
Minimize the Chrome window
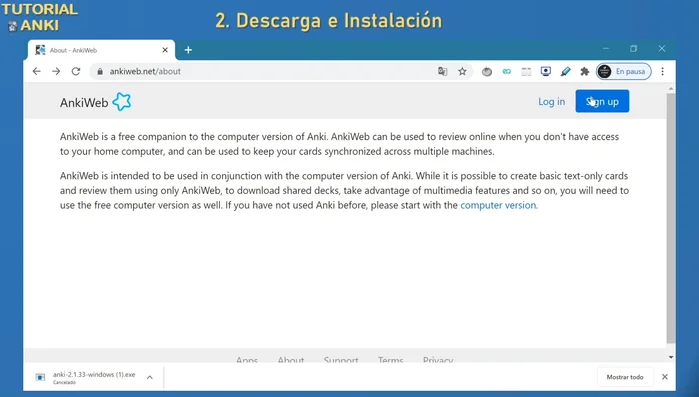(605, 49)
